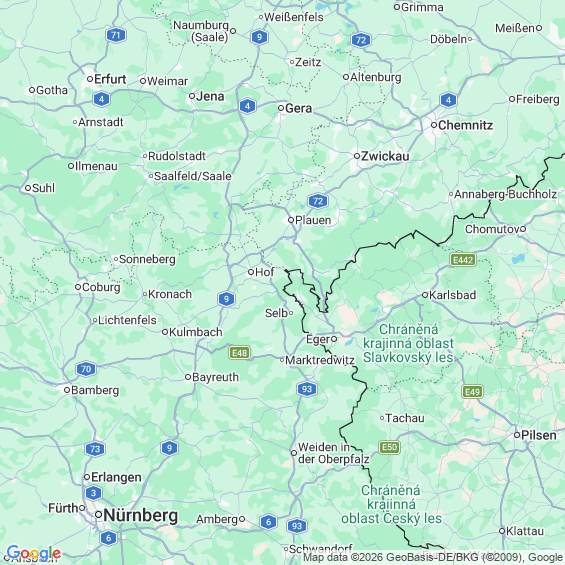The width and height of the screenshot is (565, 565).
Task: Click the E49 route marker near Pilsen
Action: pos(472,392)
